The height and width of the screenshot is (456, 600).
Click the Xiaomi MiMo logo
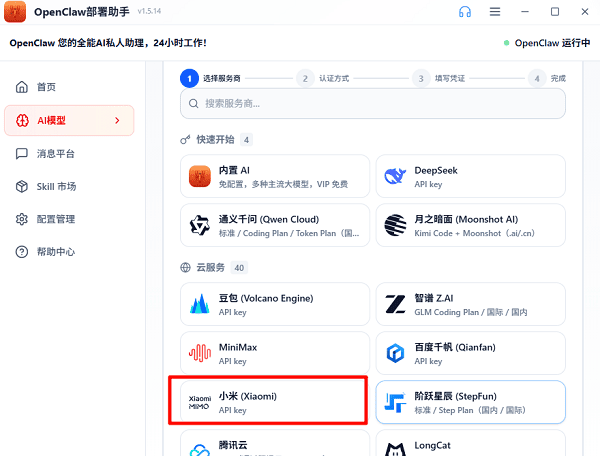coord(200,402)
